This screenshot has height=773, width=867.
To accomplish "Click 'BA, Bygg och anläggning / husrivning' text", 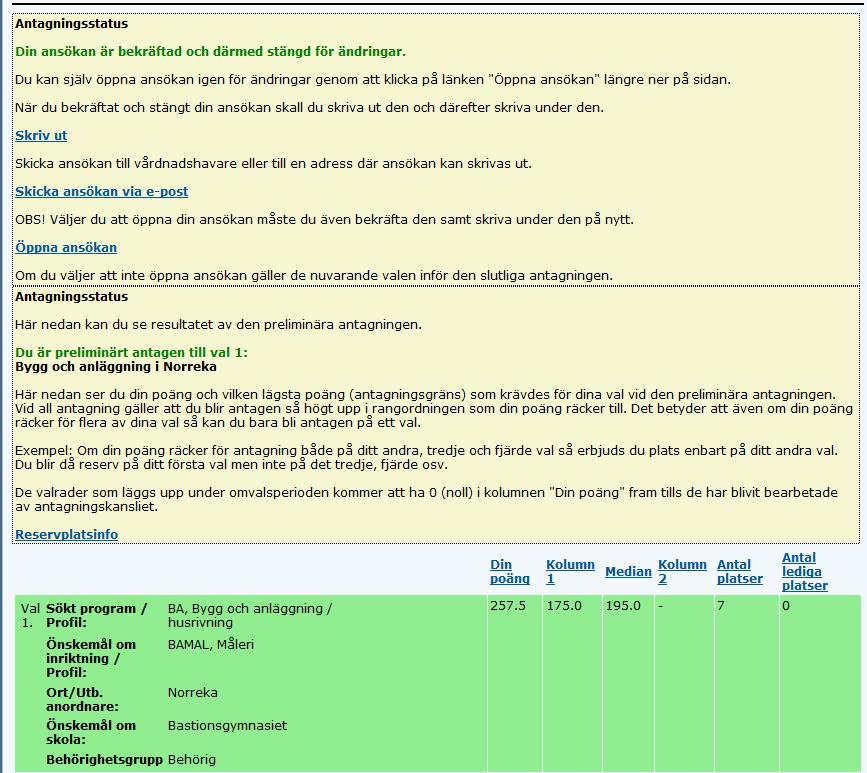I will (250, 615).
